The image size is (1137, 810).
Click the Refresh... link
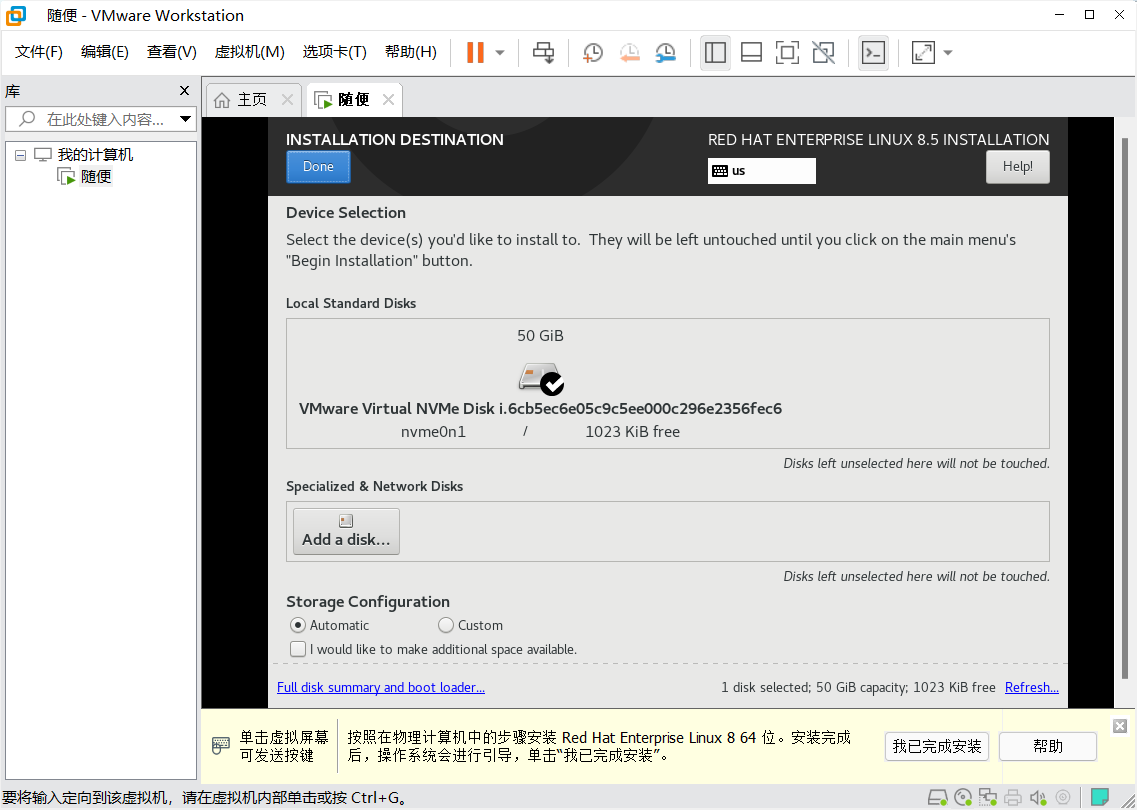click(1032, 687)
